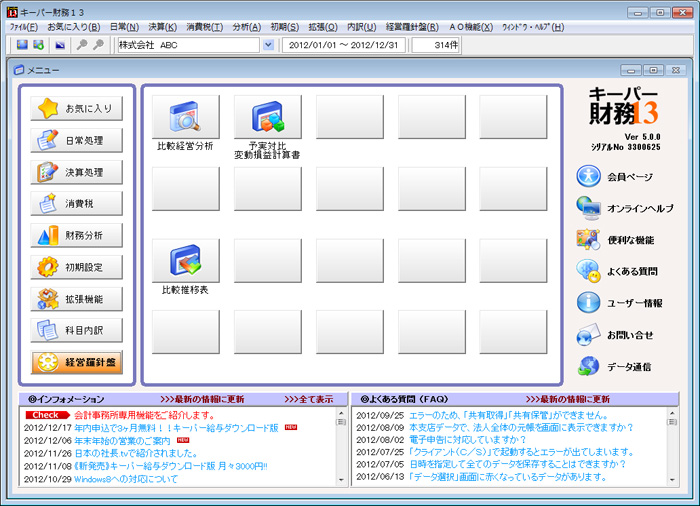Open オンラインヘルプ icon
700x506 pixels.
588,208
